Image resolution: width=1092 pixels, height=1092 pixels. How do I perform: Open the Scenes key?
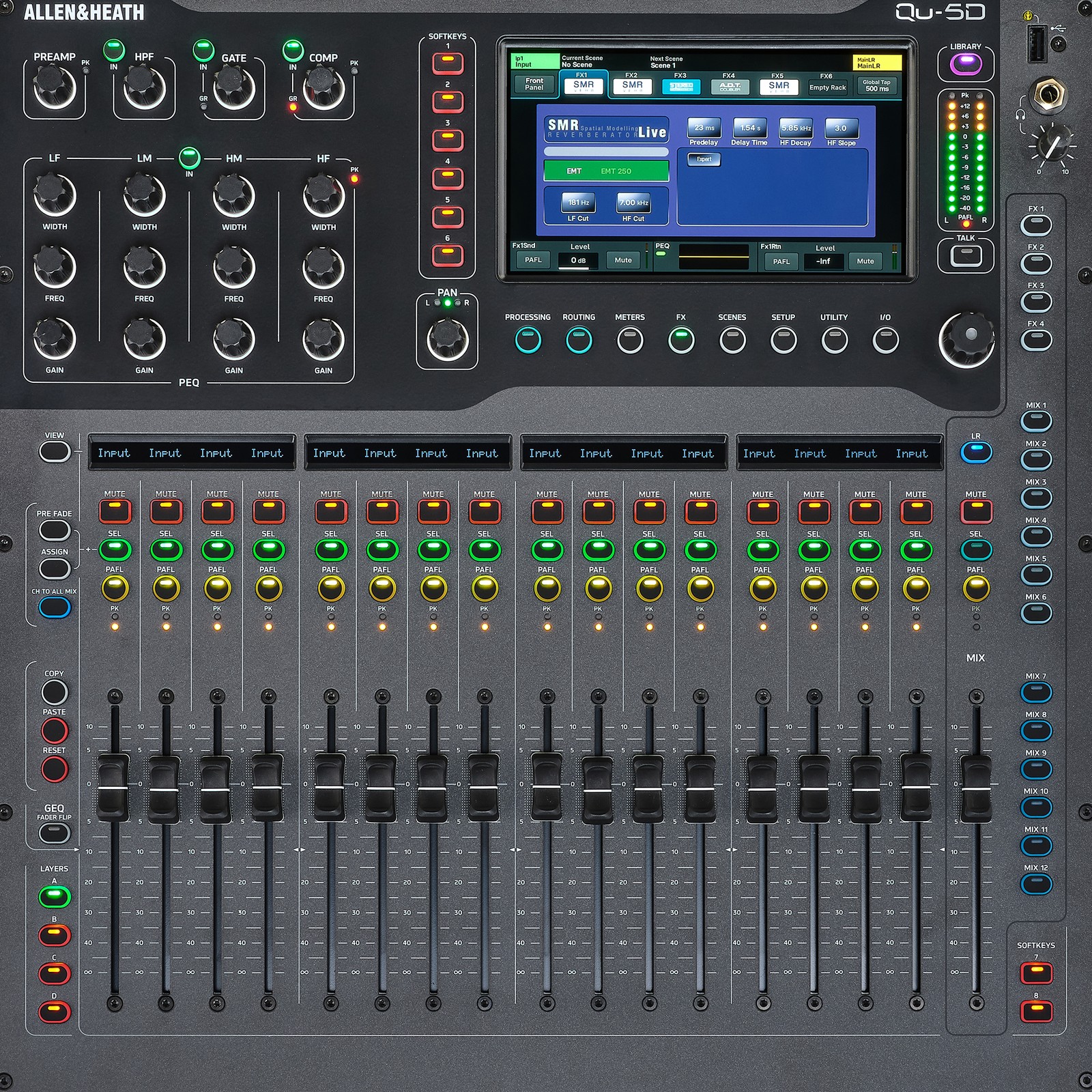pyautogui.click(x=732, y=340)
